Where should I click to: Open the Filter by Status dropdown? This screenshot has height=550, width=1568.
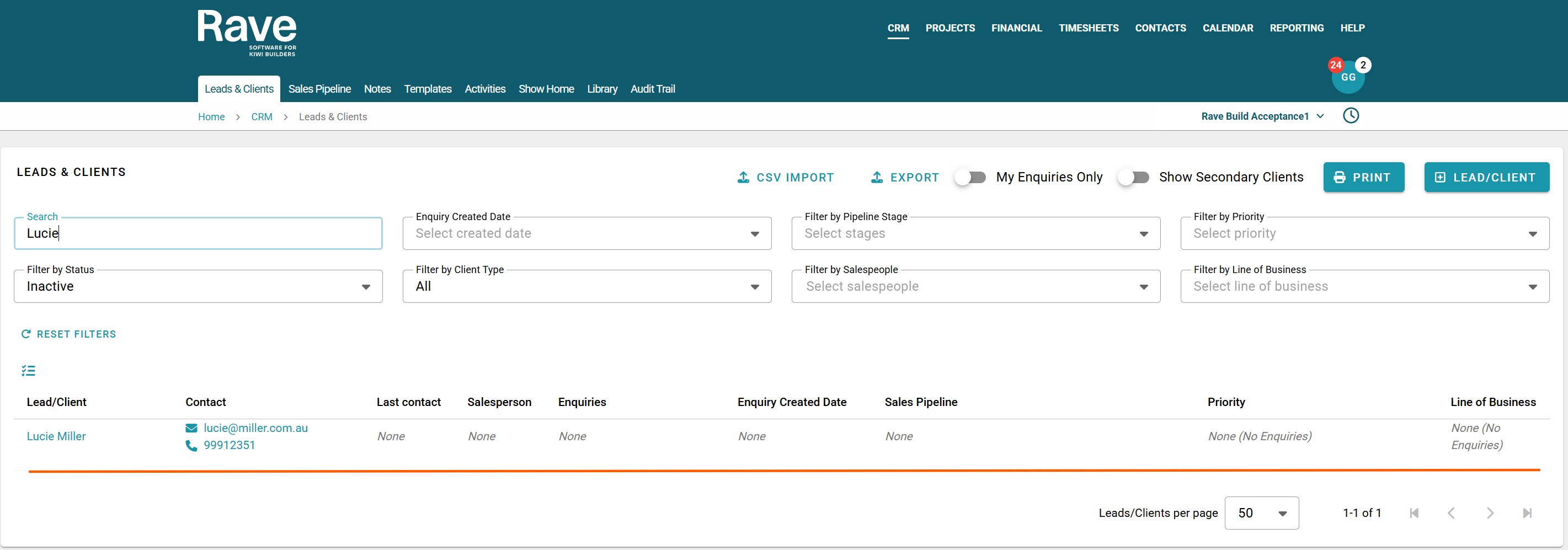pyautogui.click(x=198, y=286)
